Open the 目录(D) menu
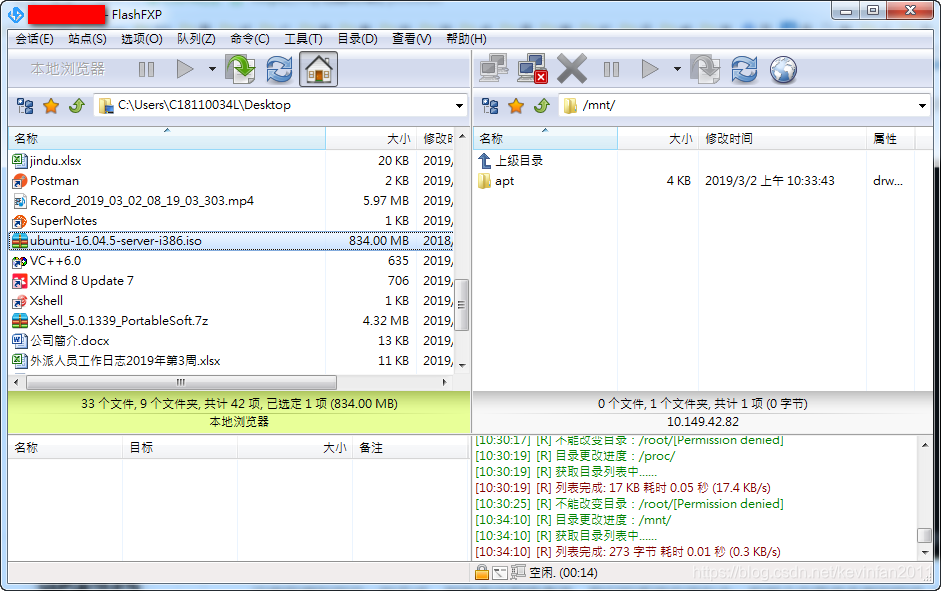The image size is (941, 591). [x=357, y=39]
